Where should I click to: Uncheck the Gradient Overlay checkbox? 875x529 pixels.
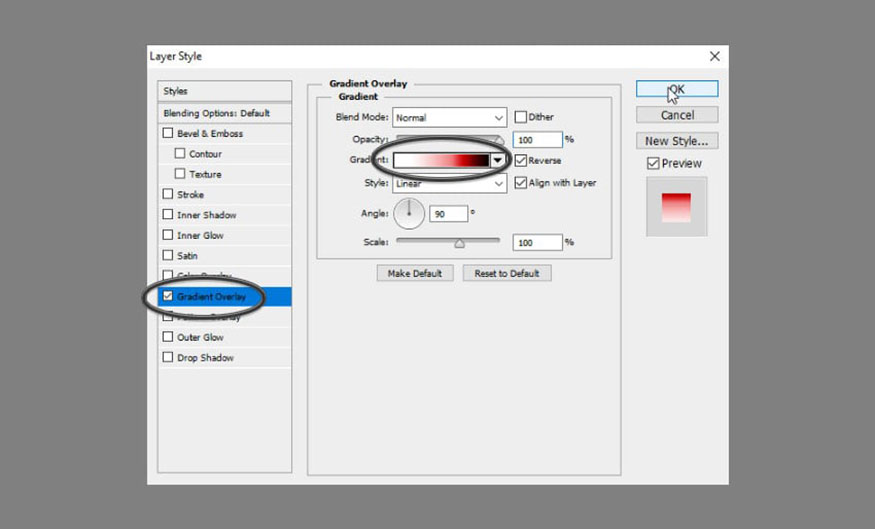[x=168, y=296]
